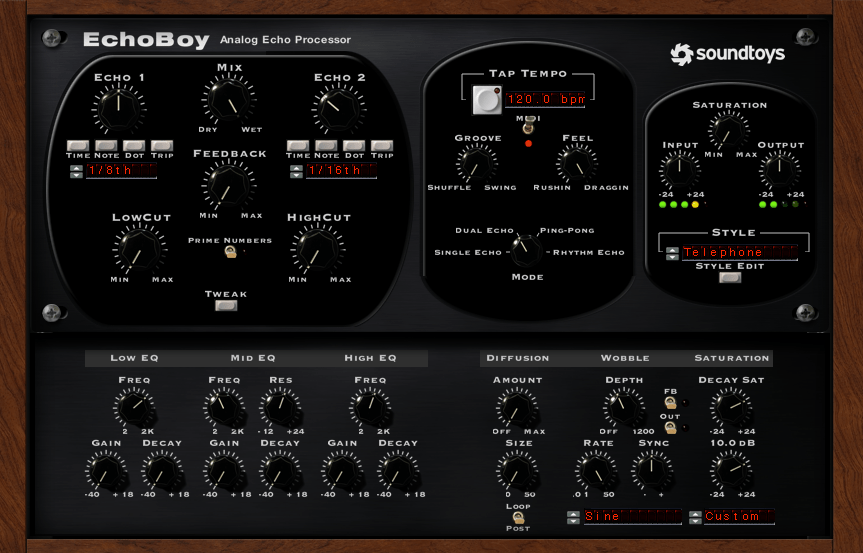This screenshot has width=863, height=553.
Task: Select Echo 1 Note mode button
Action: 106,146
